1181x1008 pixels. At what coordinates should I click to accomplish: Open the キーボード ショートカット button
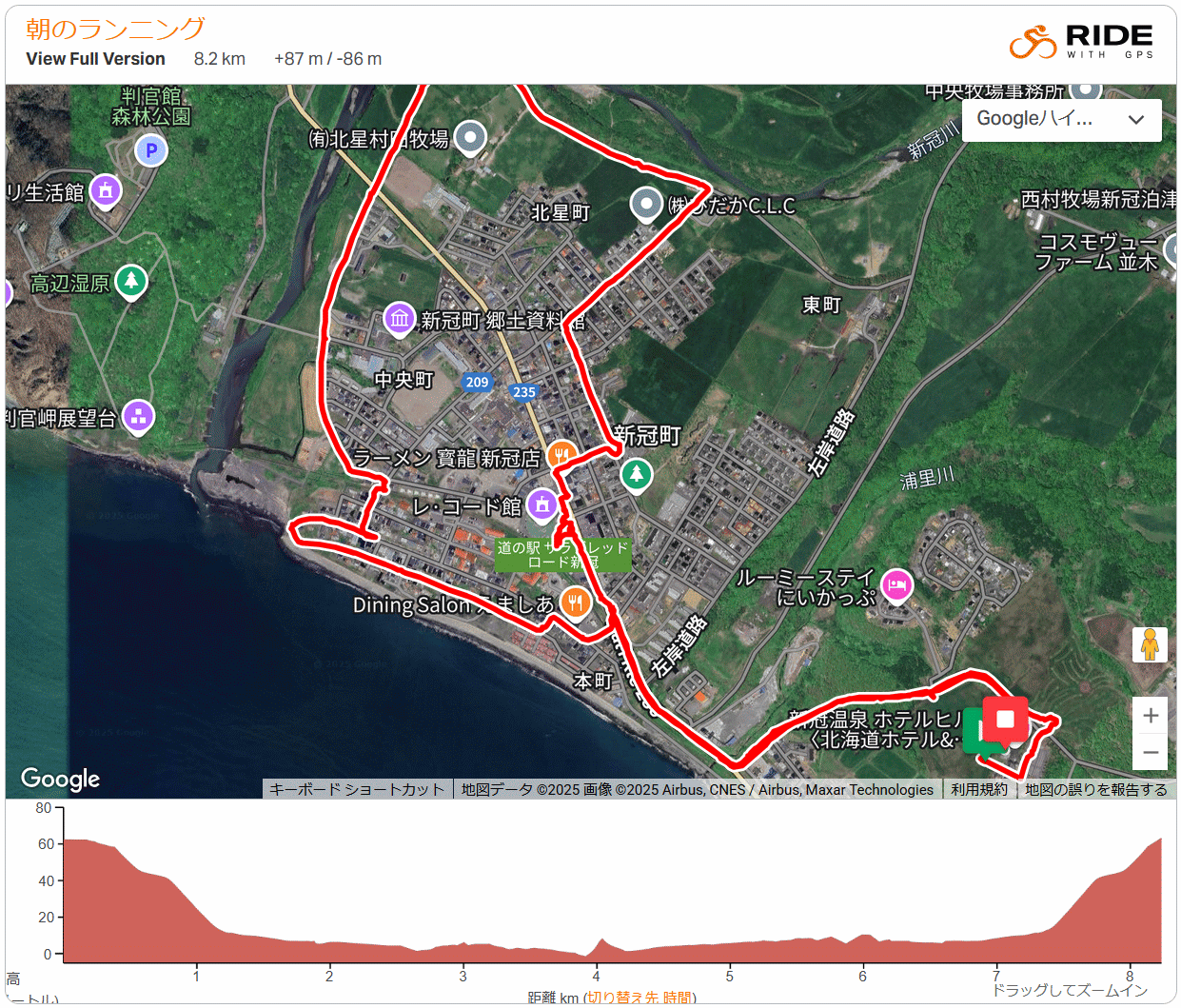(356, 789)
